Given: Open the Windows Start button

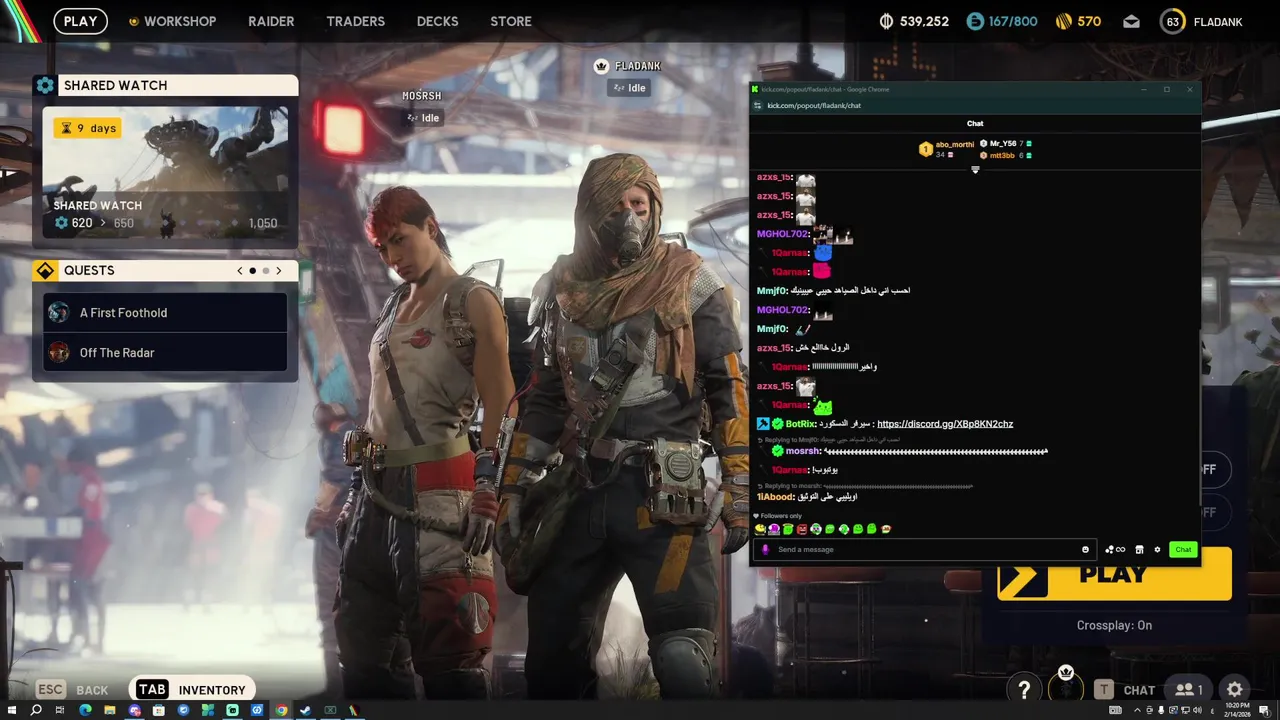Looking at the screenshot, I should [11, 710].
